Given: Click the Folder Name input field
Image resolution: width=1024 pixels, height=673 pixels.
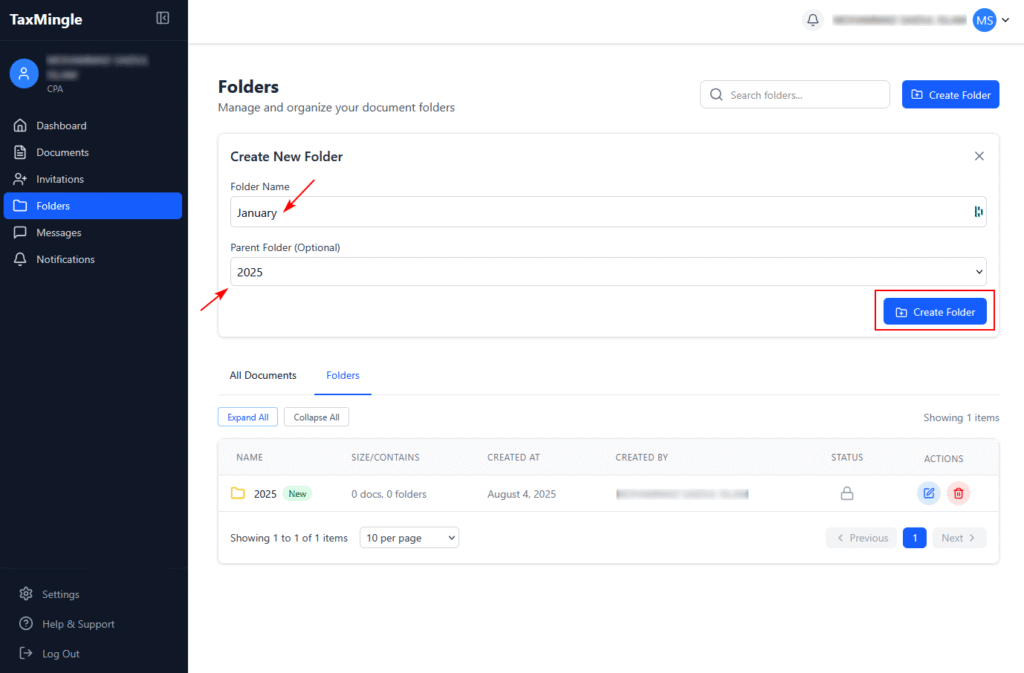Looking at the screenshot, I should point(600,212).
